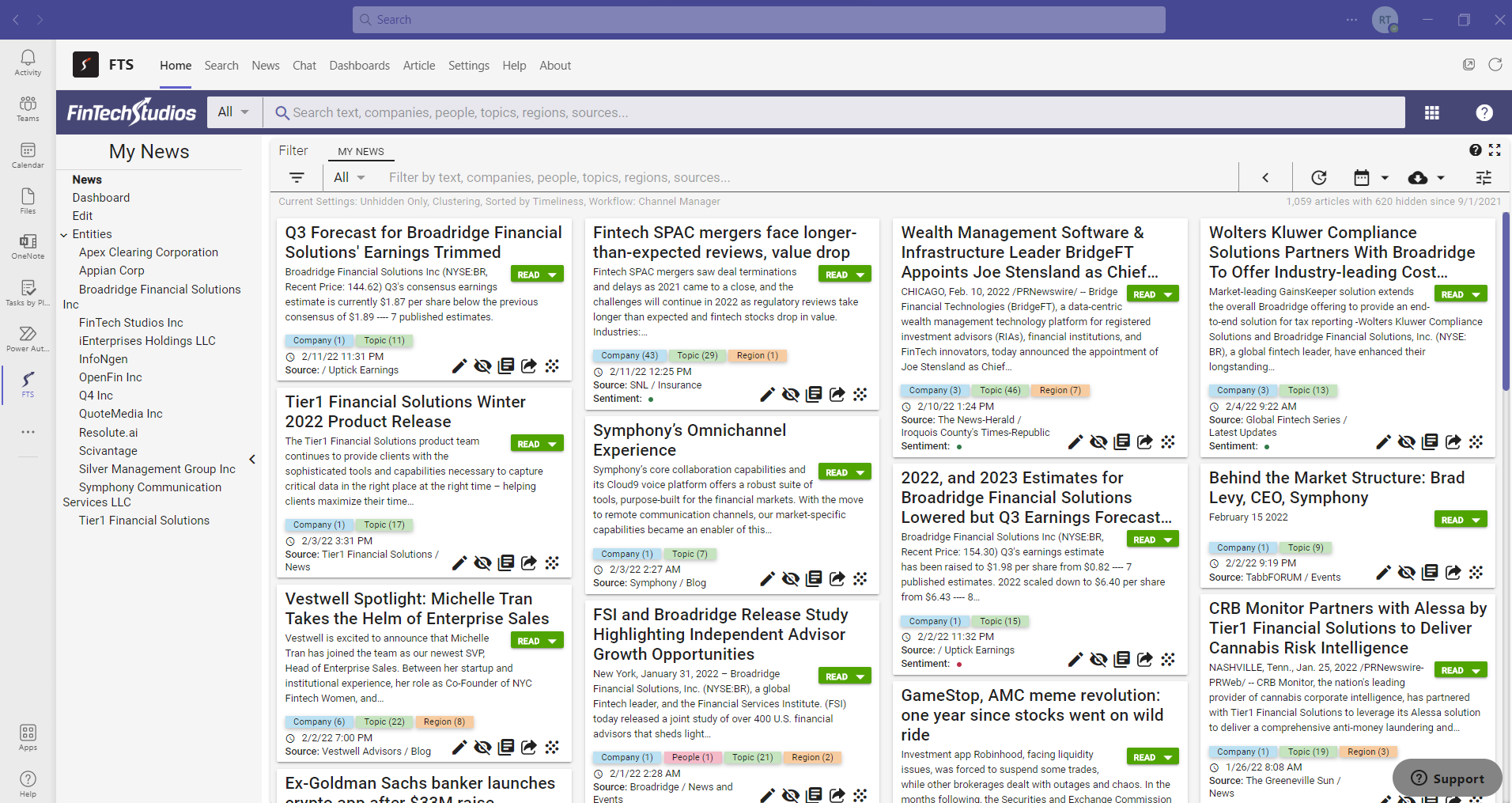
Task: Hide the Wolters Kluwer Compliance article
Action: tap(1406, 441)
